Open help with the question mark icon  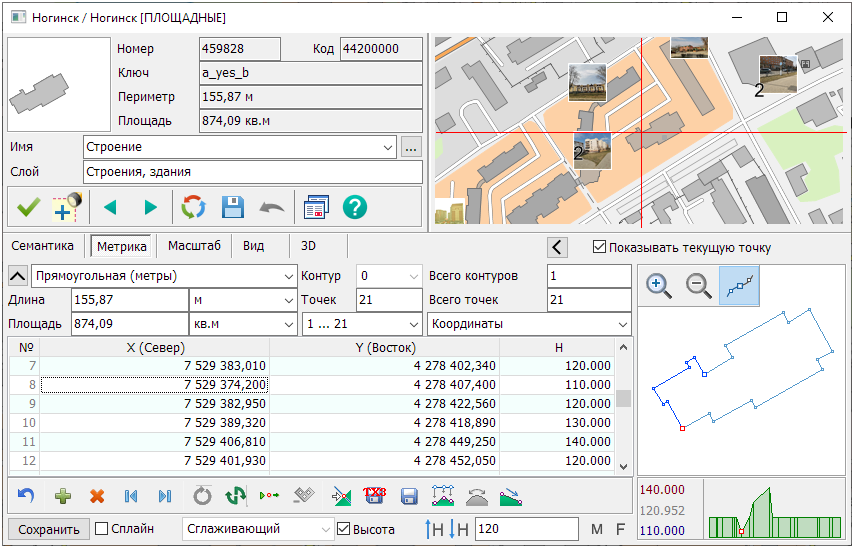(x=355, y=208)
